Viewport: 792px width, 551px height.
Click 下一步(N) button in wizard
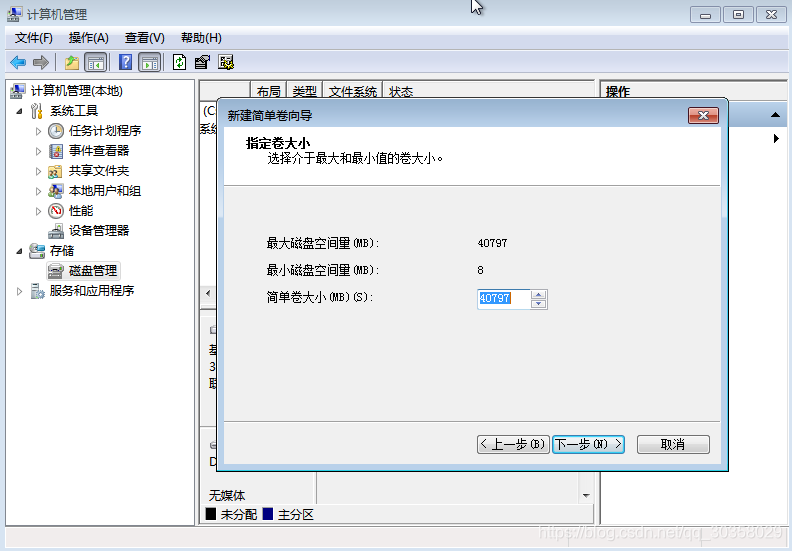588,444
